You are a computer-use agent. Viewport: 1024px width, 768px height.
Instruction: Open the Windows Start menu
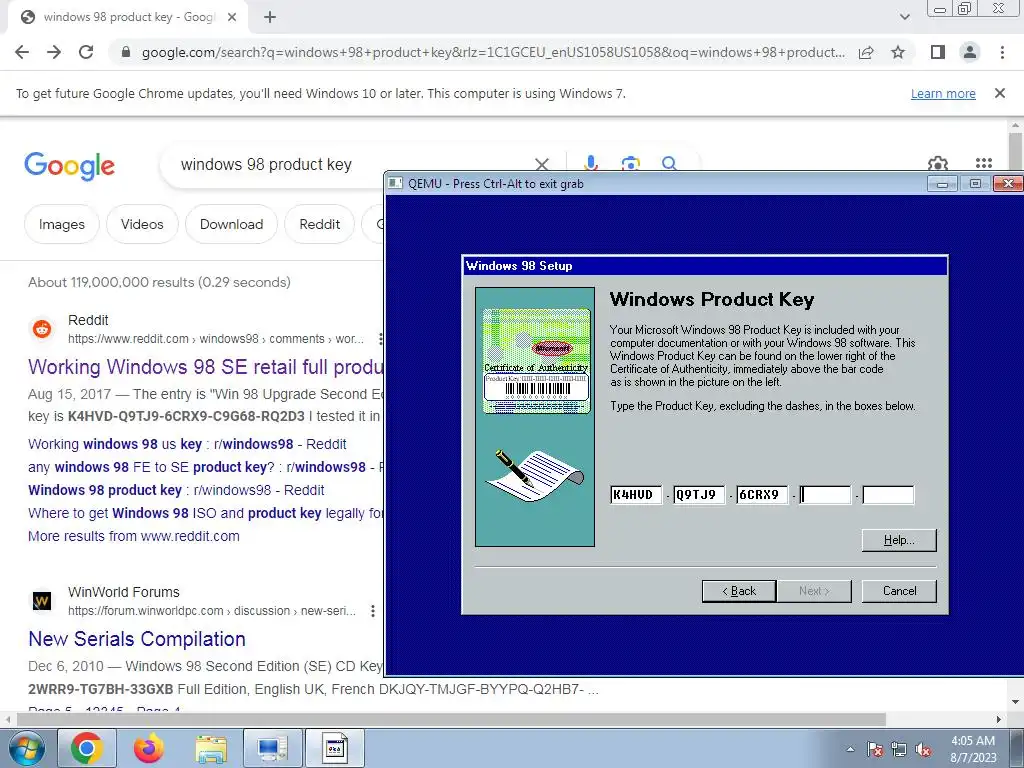pos(25,748)
